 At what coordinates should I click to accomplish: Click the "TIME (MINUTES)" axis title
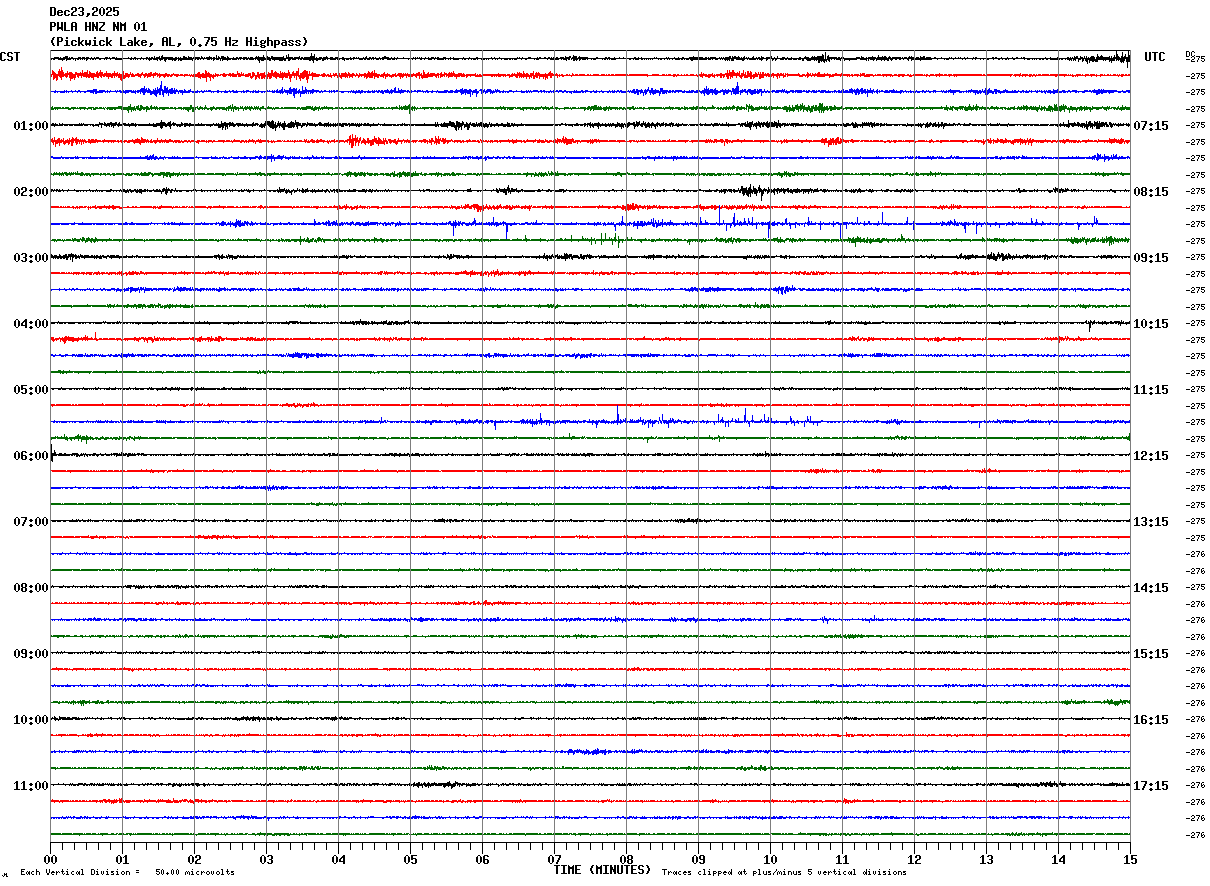pos(602,870)
